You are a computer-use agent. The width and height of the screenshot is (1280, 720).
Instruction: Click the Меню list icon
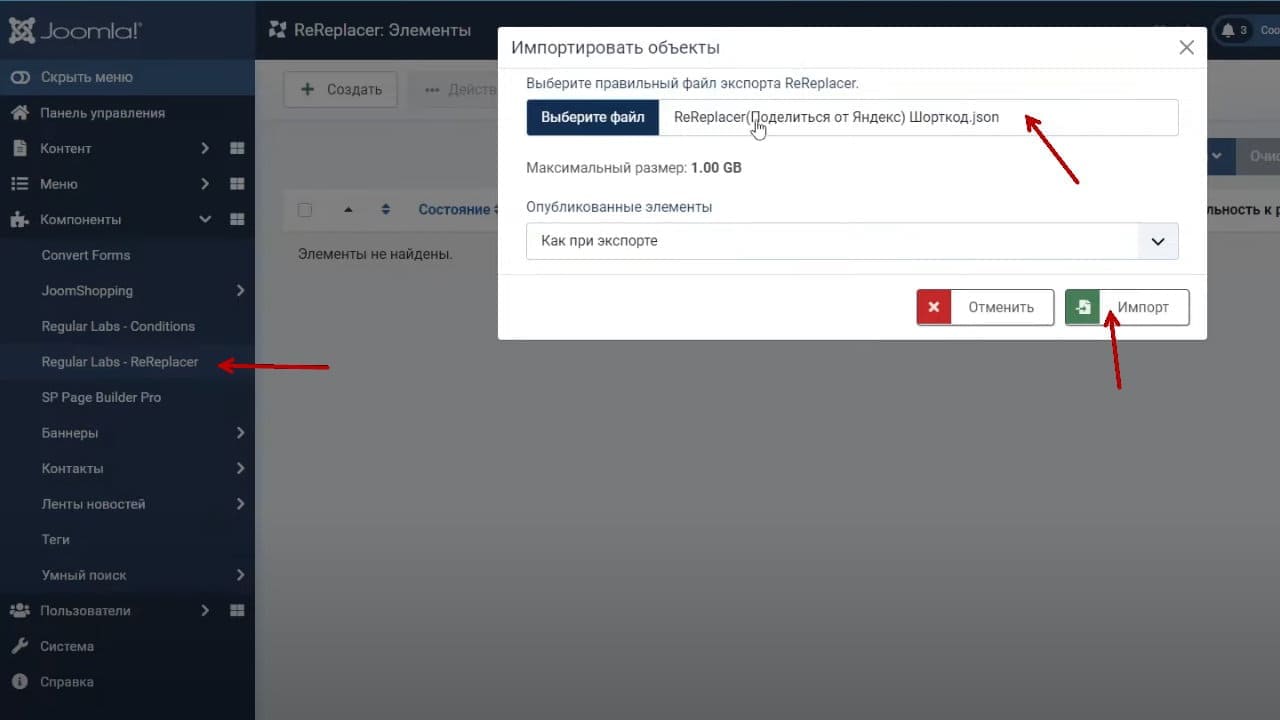tap(19, 184)
